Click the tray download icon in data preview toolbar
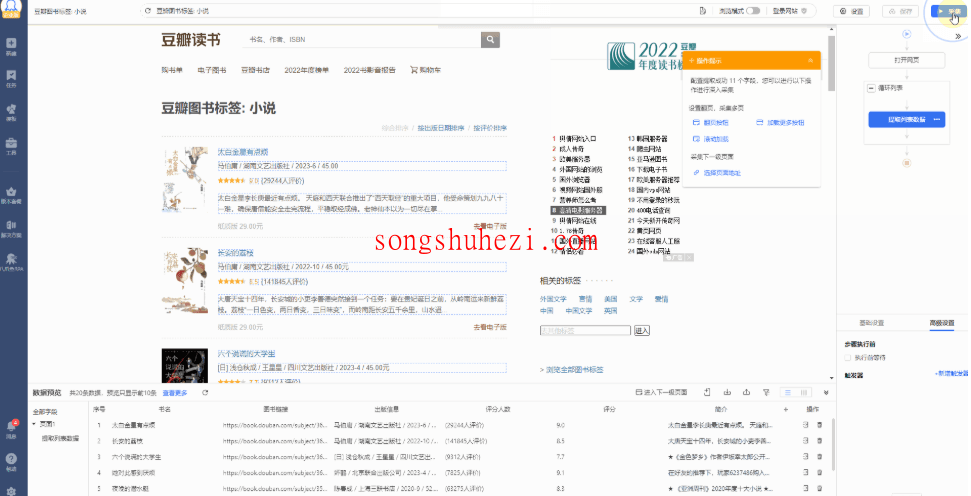The width and height of the screenshot is (971, 496). coord(727,393)
